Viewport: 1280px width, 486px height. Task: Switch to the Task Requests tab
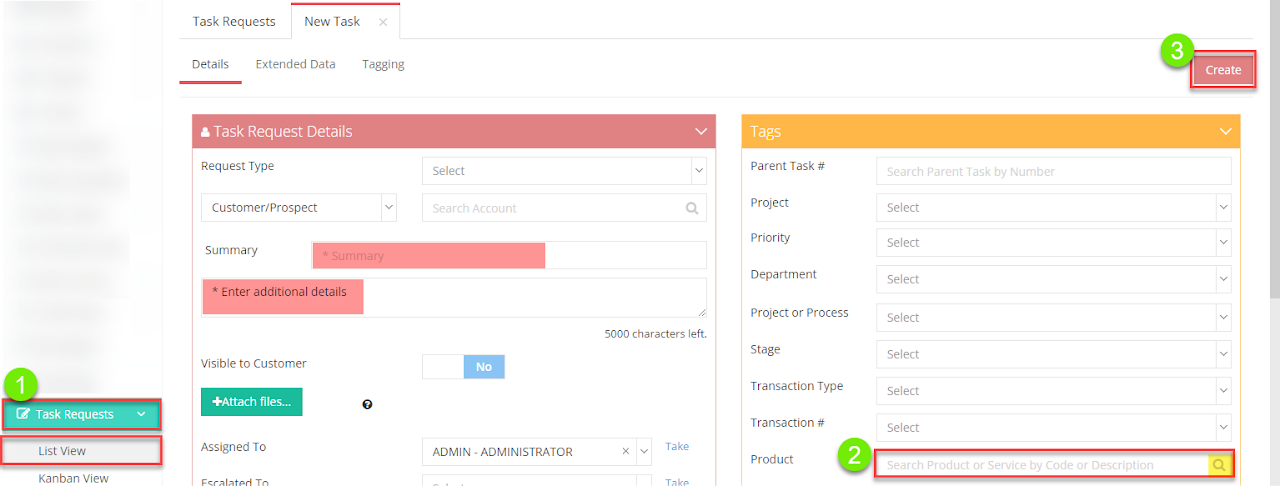233,21
